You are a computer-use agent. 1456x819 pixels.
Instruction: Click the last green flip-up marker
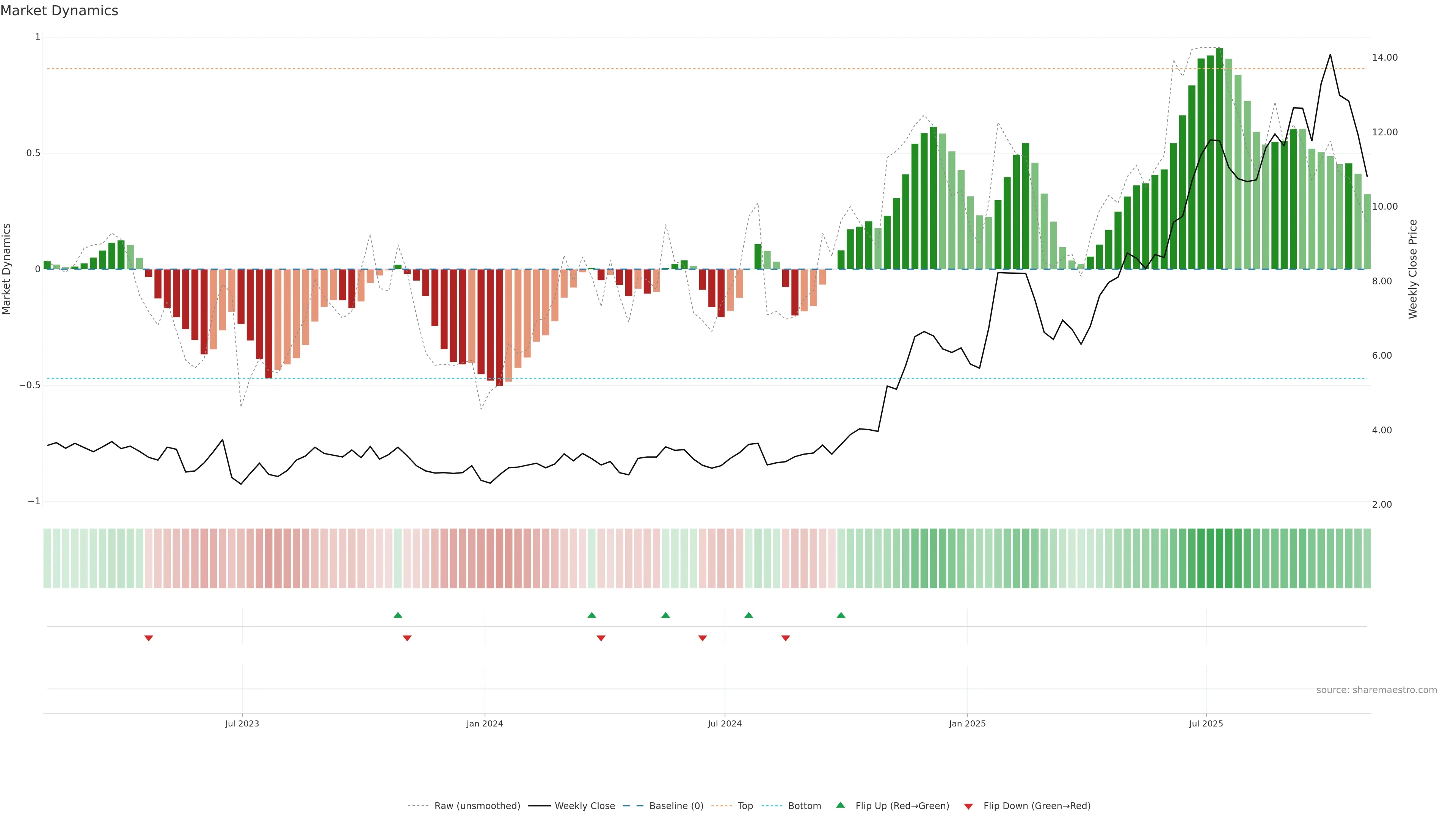[x=841, y=615]
